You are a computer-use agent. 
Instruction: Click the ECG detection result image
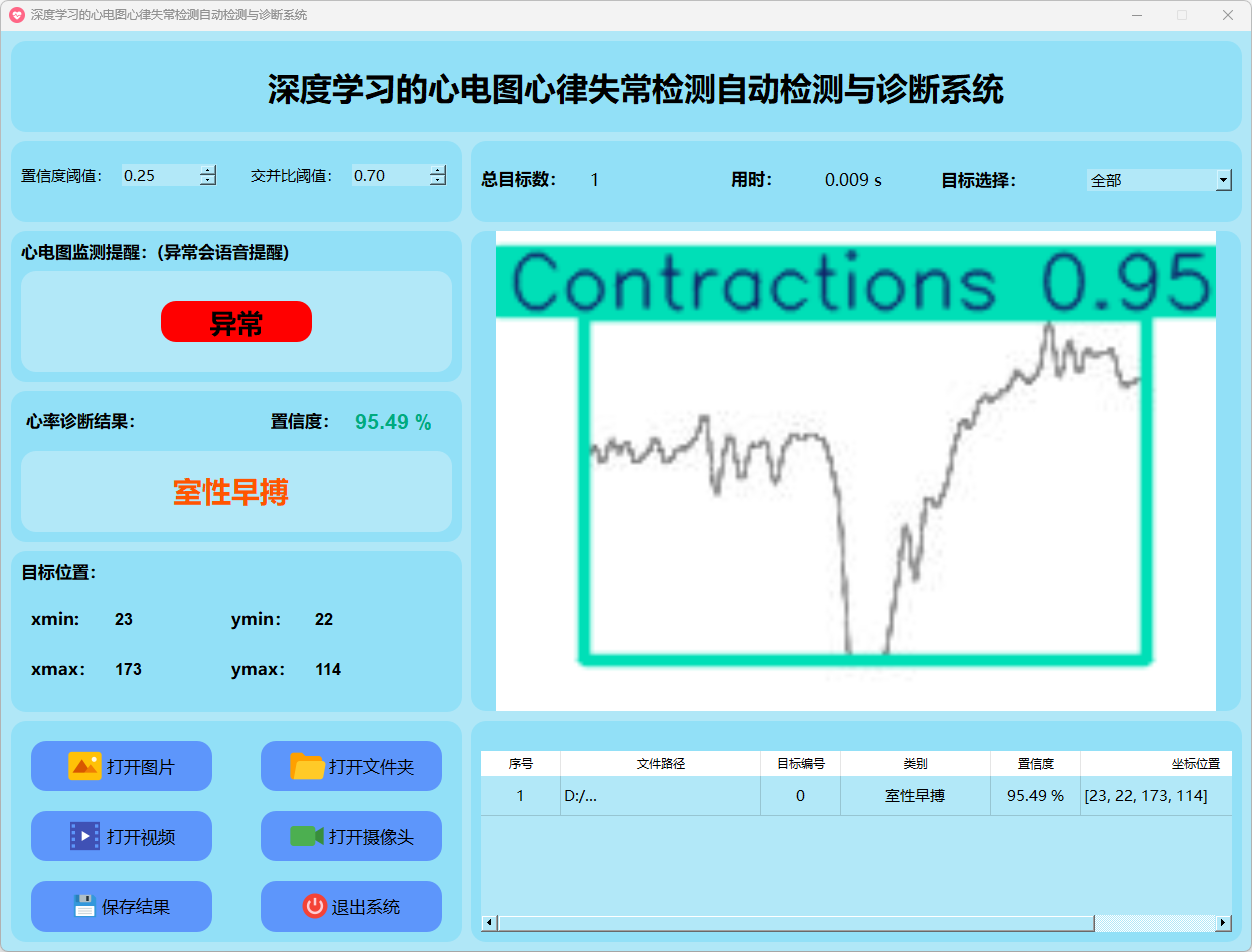point(855,471)
